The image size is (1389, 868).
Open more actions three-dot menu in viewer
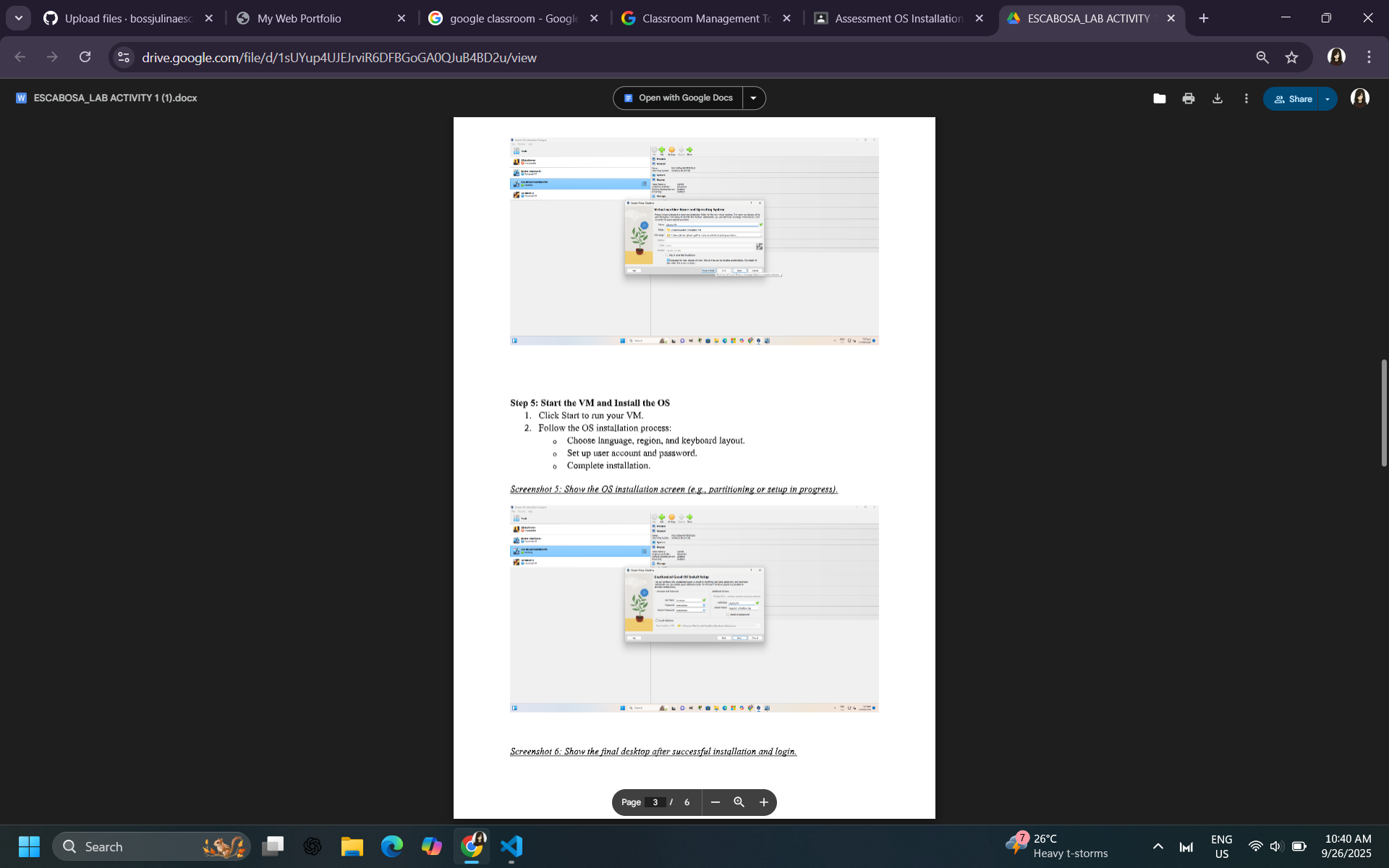(x=1246, y=98)
